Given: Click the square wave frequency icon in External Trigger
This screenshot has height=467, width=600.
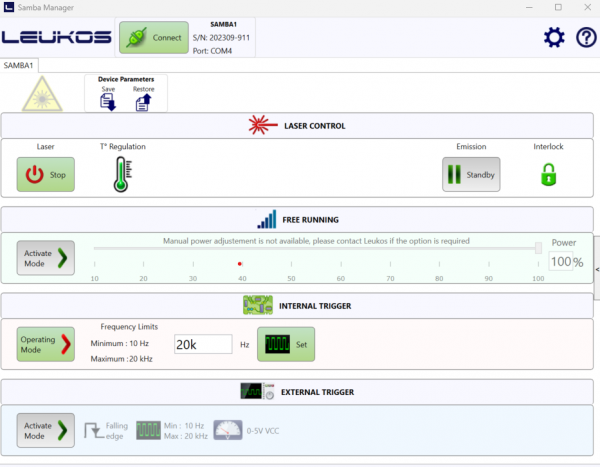Looking at the screenshot, I should [148, 430].
